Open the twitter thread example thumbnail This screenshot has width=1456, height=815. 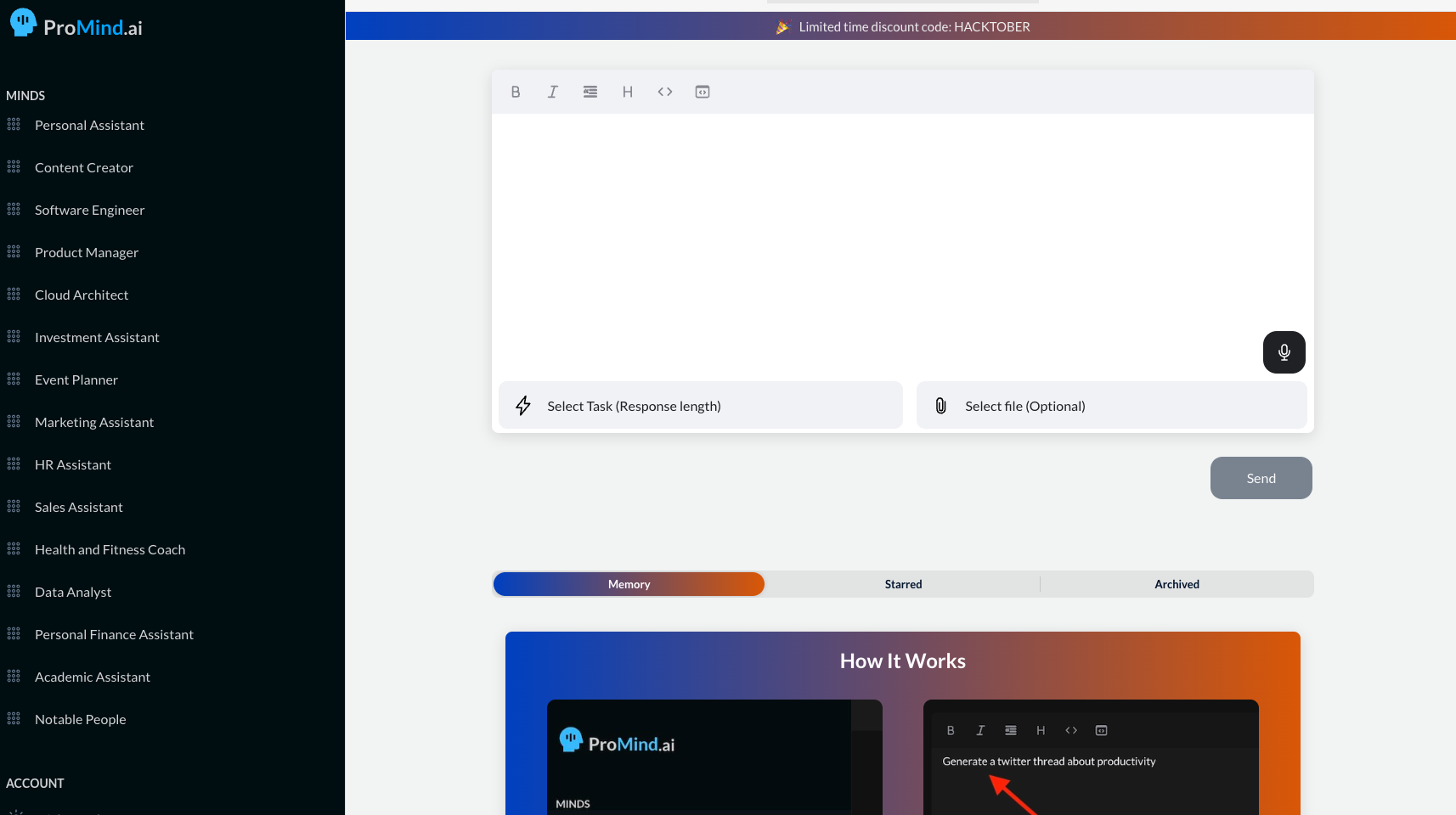[1091, 757]
